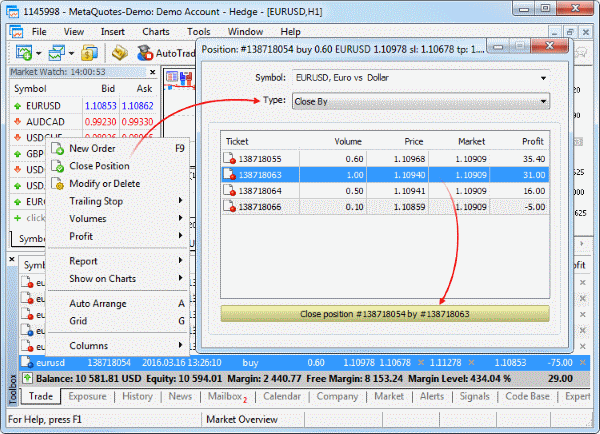The width and height of the screenshot is (600, 434).
Task: Click the Profit column header in dialog
Action: coord(533,142)
